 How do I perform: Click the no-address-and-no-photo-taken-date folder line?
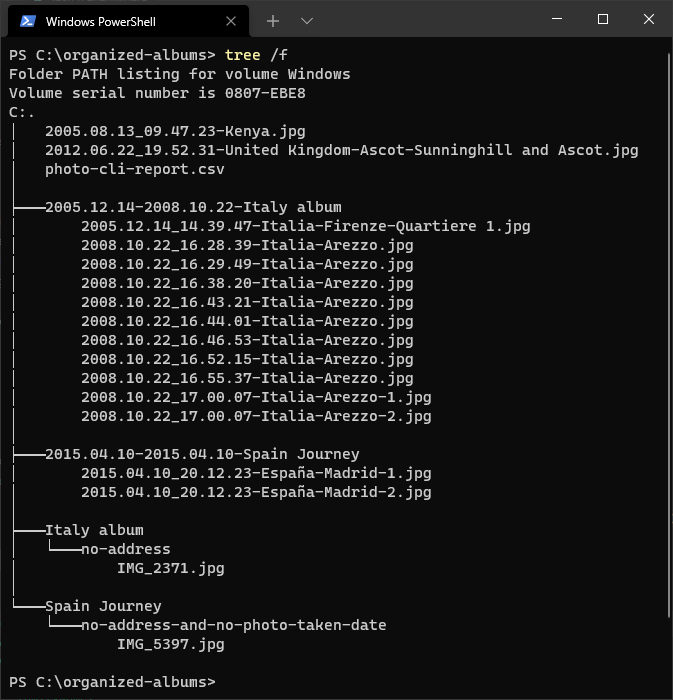[x=233, y=625]
